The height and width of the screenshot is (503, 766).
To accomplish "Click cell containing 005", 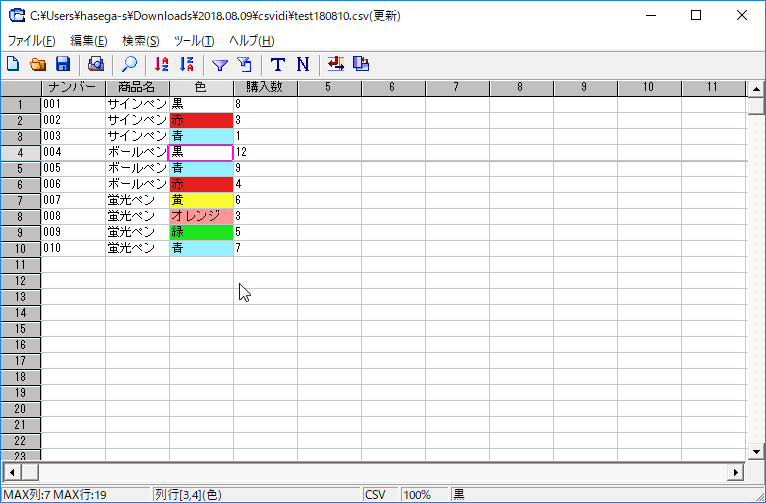I will tap(73, 168).
